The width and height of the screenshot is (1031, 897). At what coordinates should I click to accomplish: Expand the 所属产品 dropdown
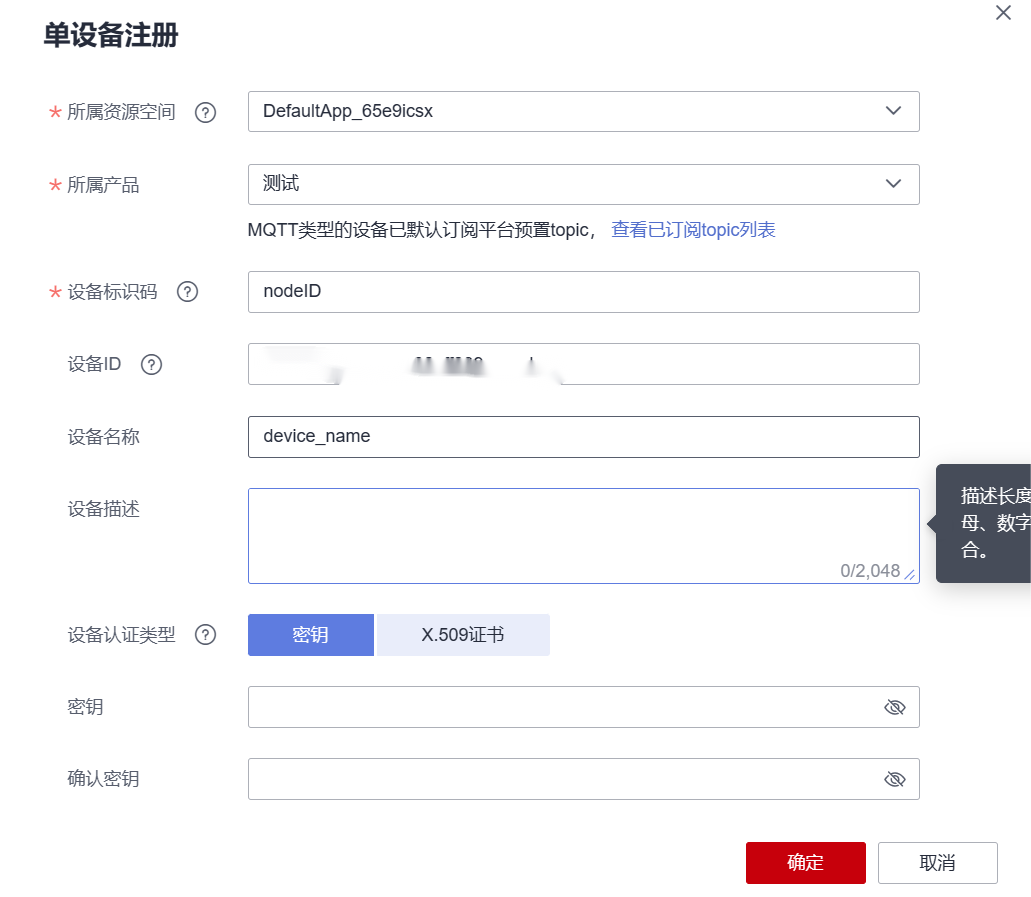[583, 184]
